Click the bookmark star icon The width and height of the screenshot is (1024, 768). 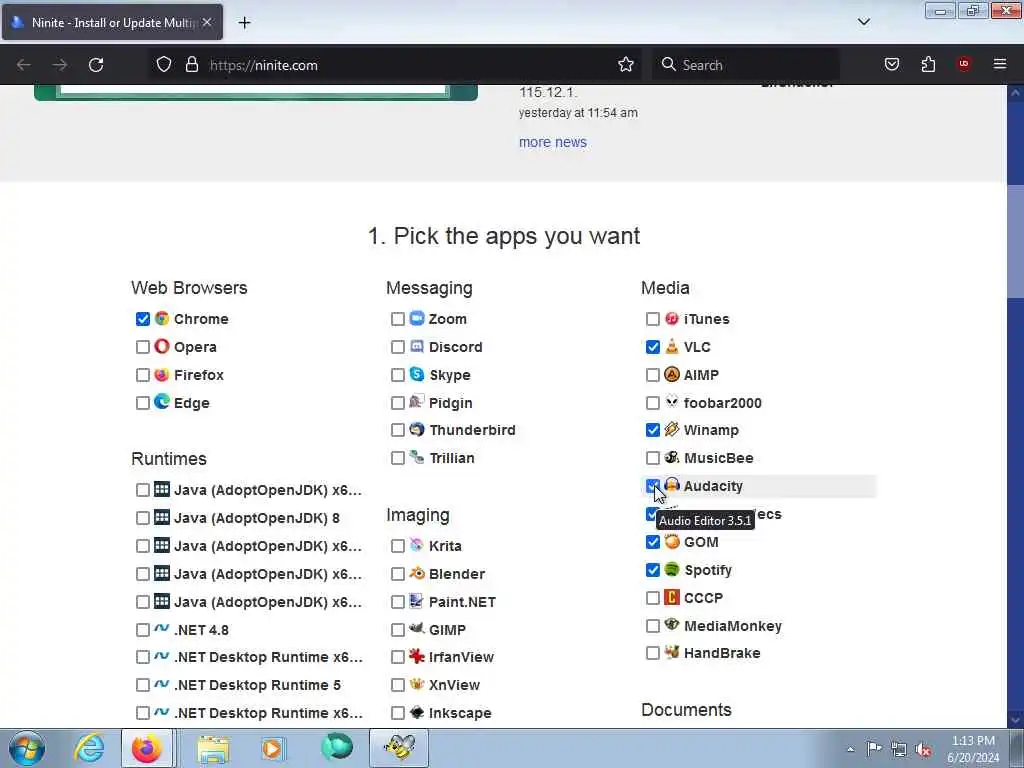(x=626, y=65)
